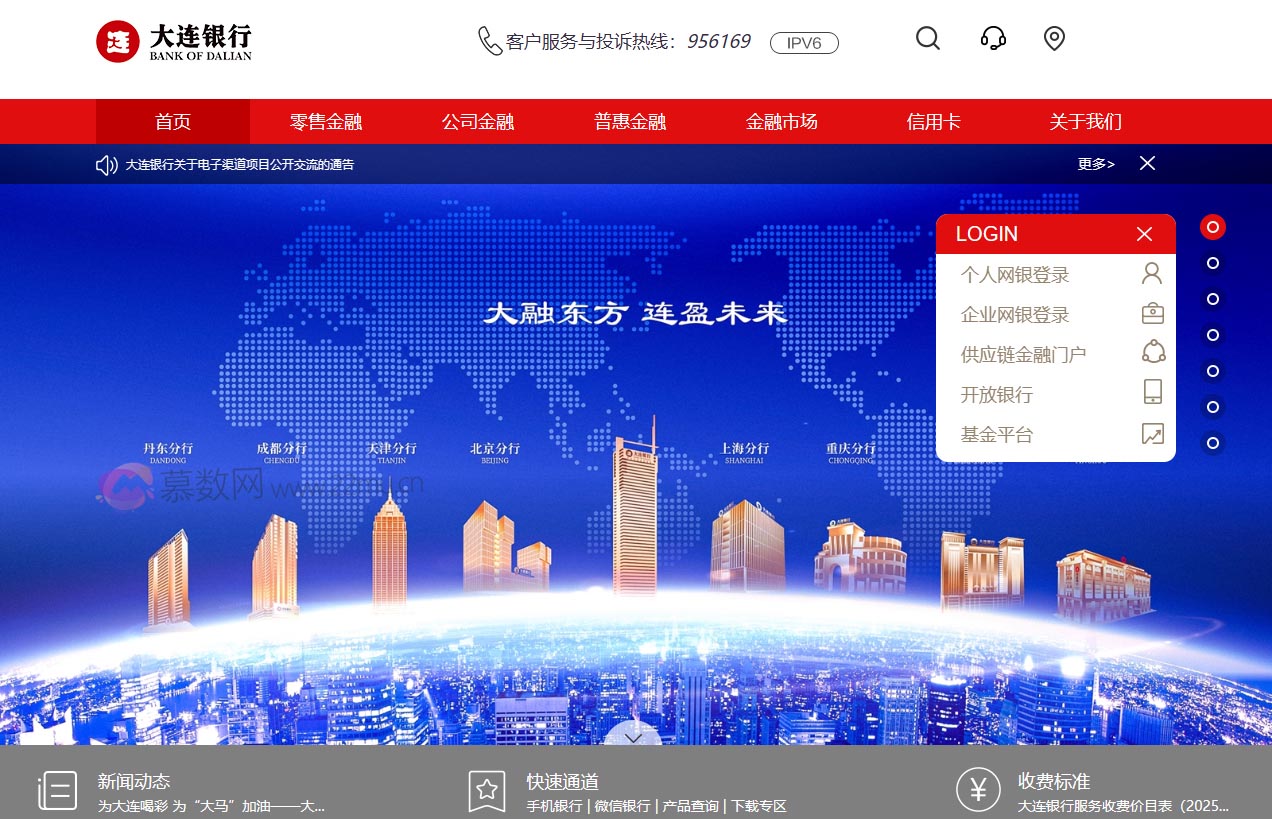Close the LOGIN panel
Image resolution: width=1272 pixels, height=819 pixels.
(1144, 233)
